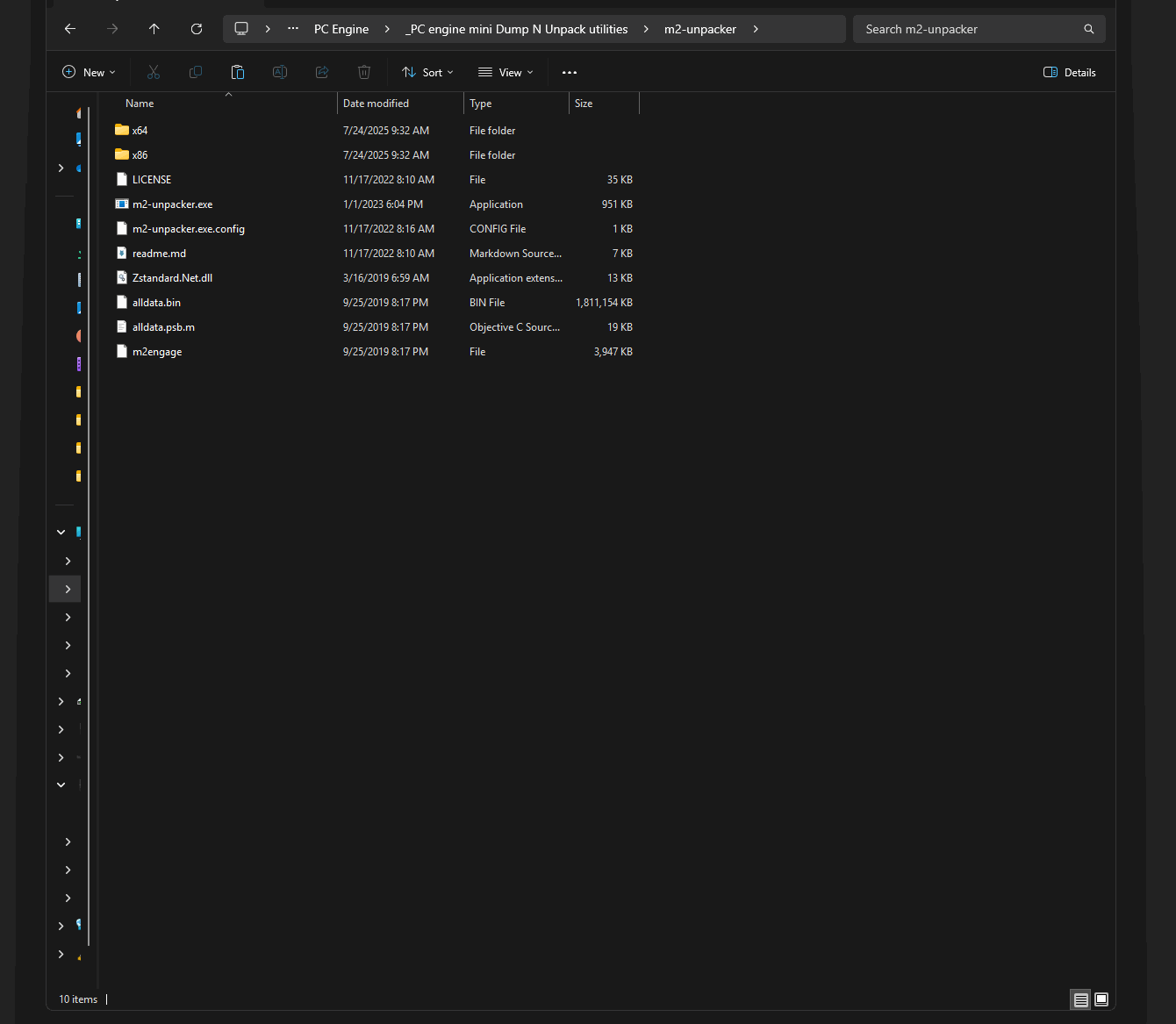
Task: Click the Delete trash icon
Action: pyautogui.click(x=364, y=72)
